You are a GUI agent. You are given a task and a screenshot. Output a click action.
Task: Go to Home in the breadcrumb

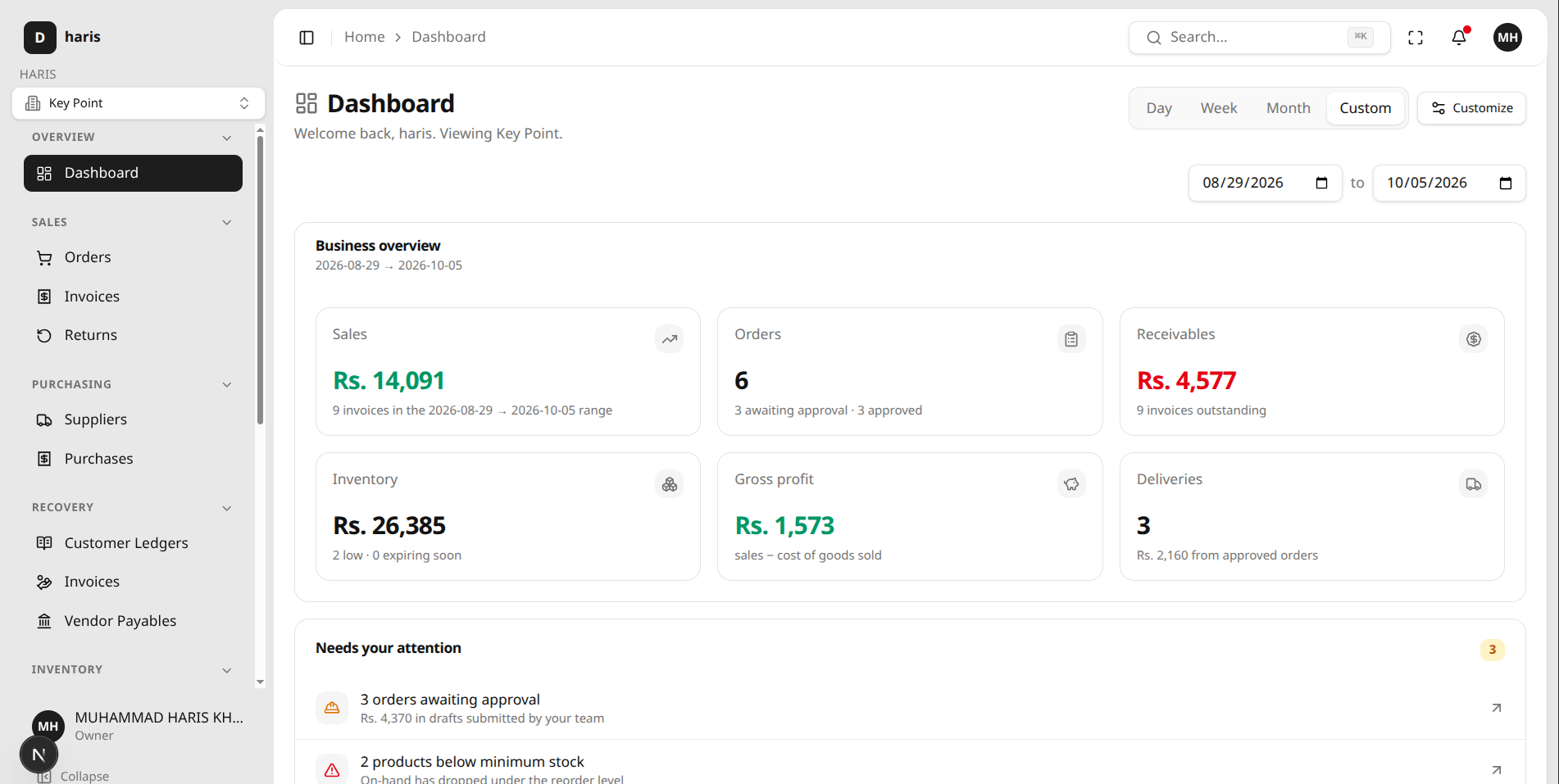pyautogui.click(x=365, y=37)
